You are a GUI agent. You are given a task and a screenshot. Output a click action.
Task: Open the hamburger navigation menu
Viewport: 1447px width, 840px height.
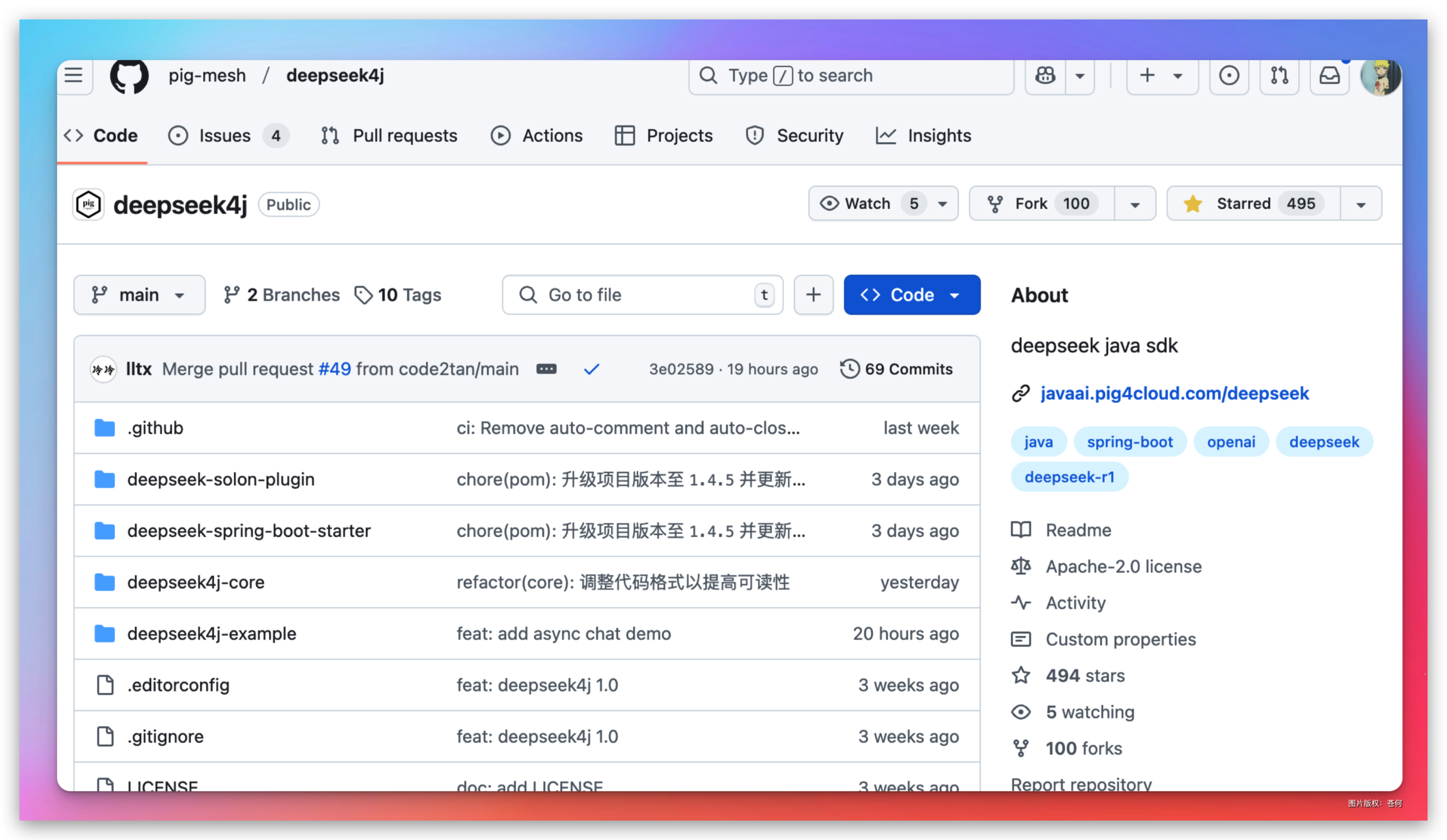click(x=73, y=75)
